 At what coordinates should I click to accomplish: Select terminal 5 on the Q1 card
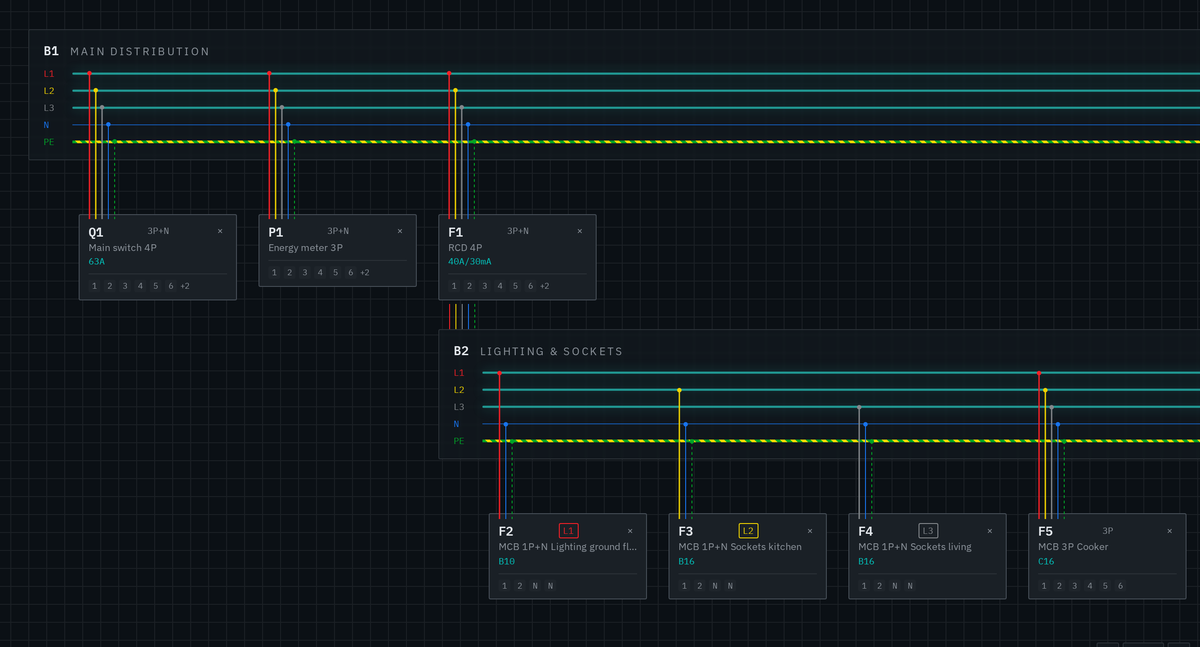pyautogui.click(x=156, y=286)
